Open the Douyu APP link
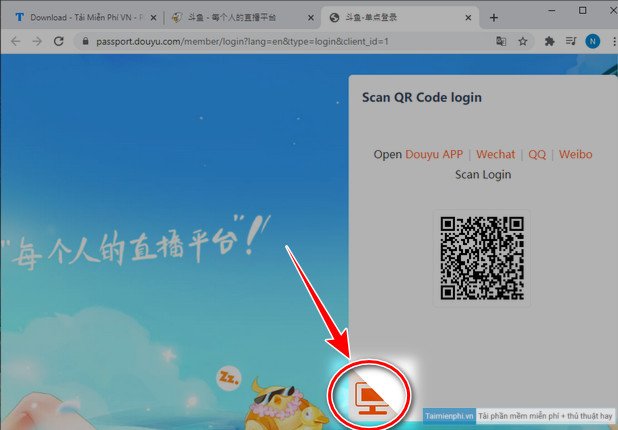Image resolution: width=618 pixels, height=430 pixels. click(434, 155)
